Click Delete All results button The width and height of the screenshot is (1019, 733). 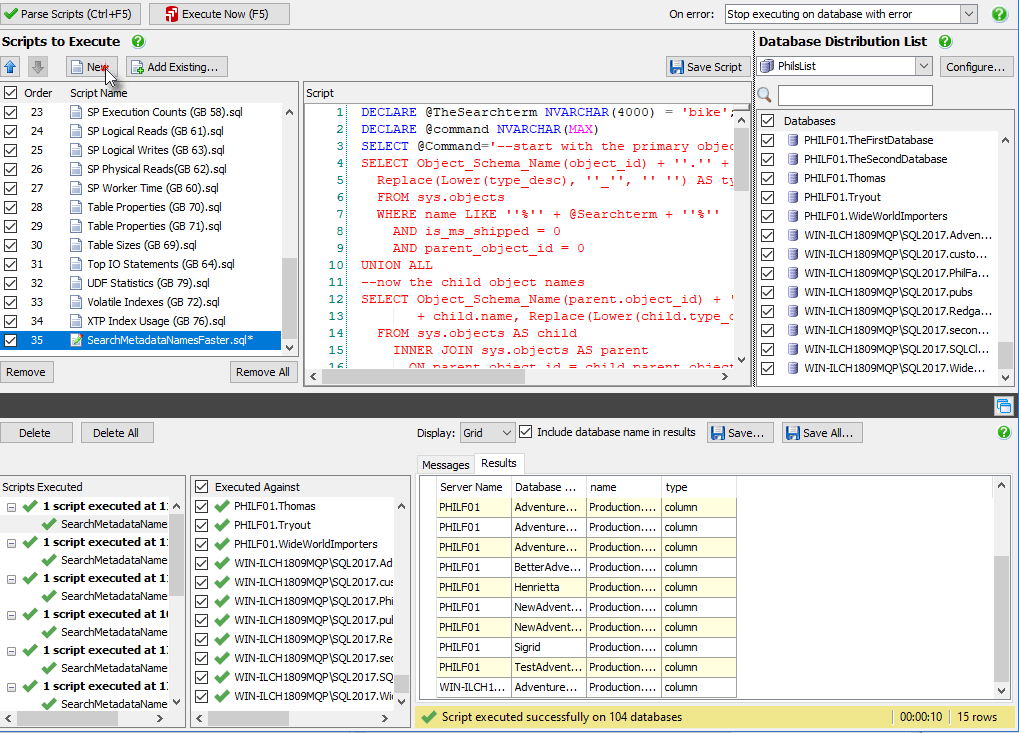click(116, 433)
